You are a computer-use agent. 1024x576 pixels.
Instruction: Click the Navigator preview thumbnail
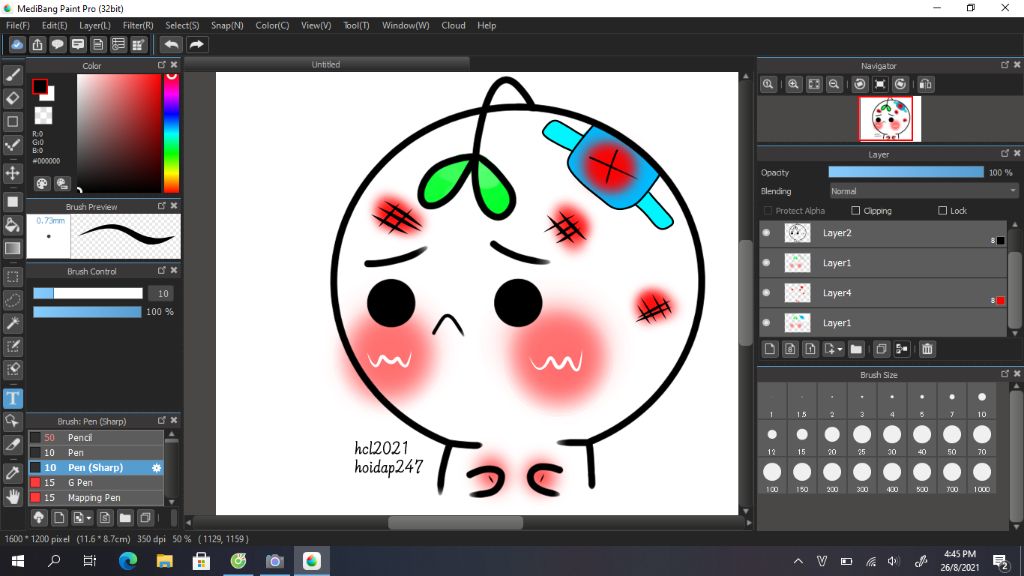click(889, 119)
